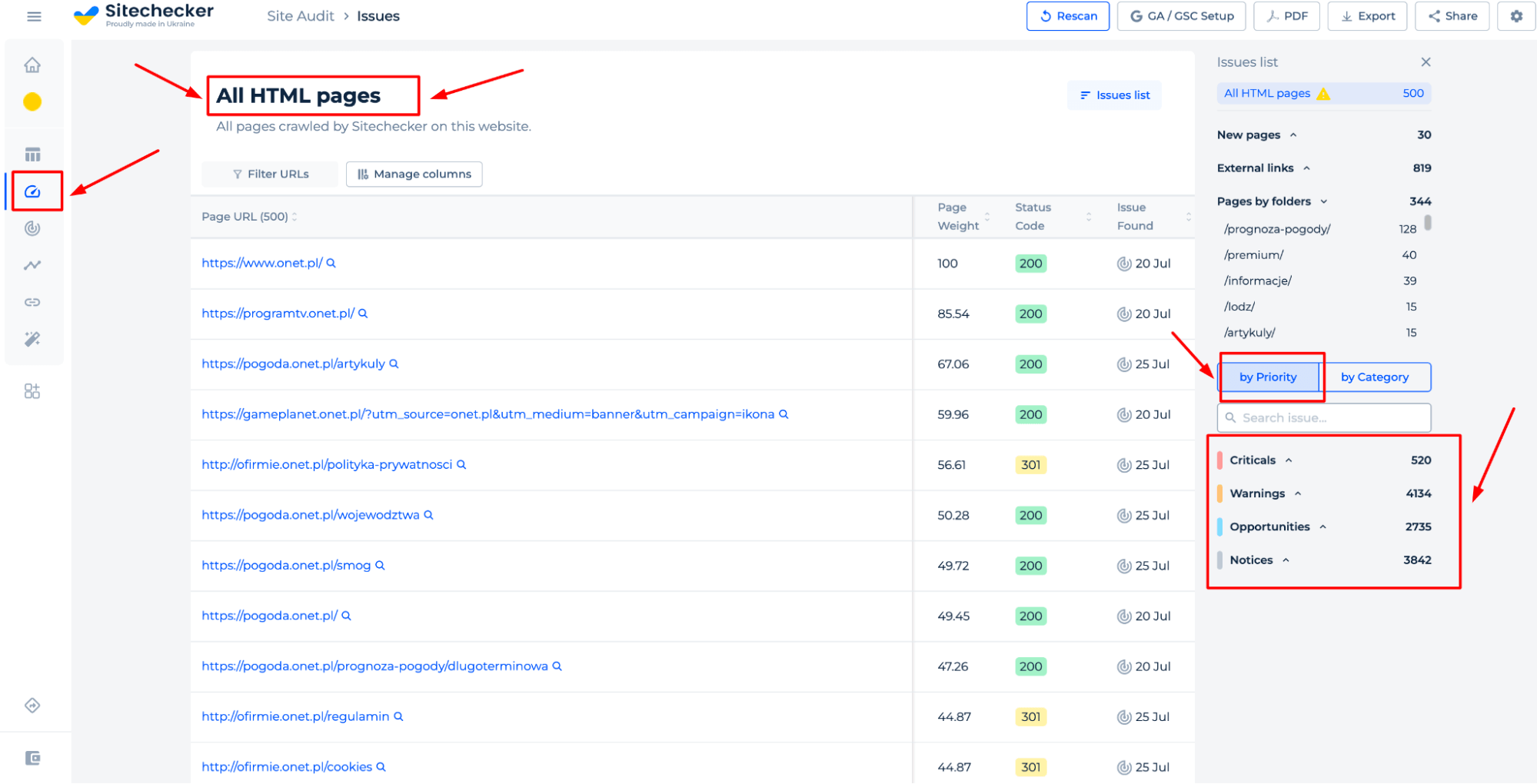Click the Issues list button
Screen dimensions: 1537x784
click(1114, 95)
